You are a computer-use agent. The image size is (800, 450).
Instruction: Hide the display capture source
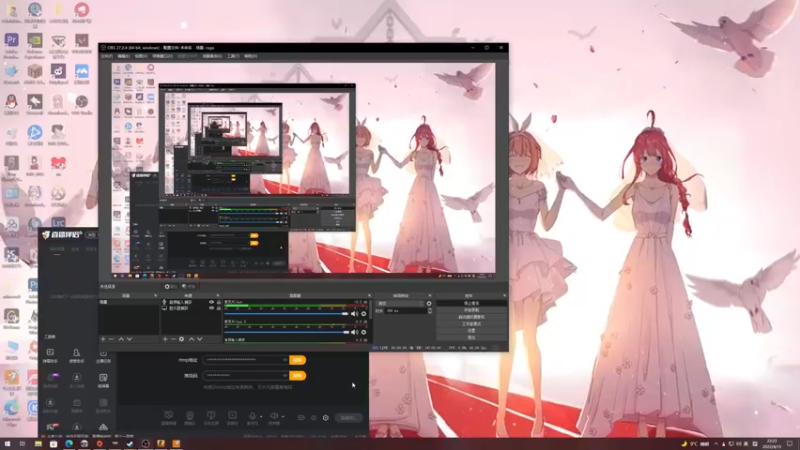point(211,308)
